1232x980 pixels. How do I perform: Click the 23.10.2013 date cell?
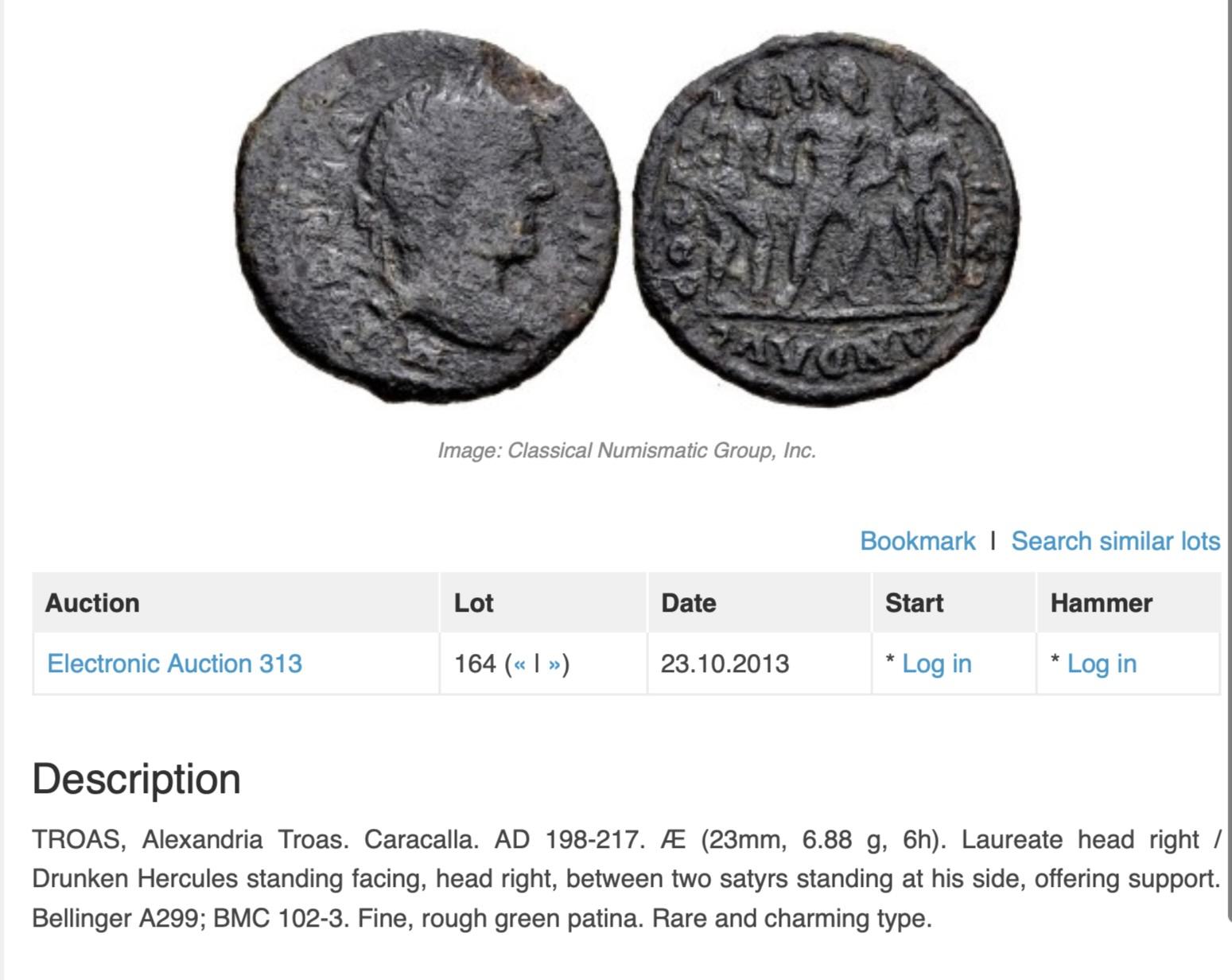[x=725, y=663]
